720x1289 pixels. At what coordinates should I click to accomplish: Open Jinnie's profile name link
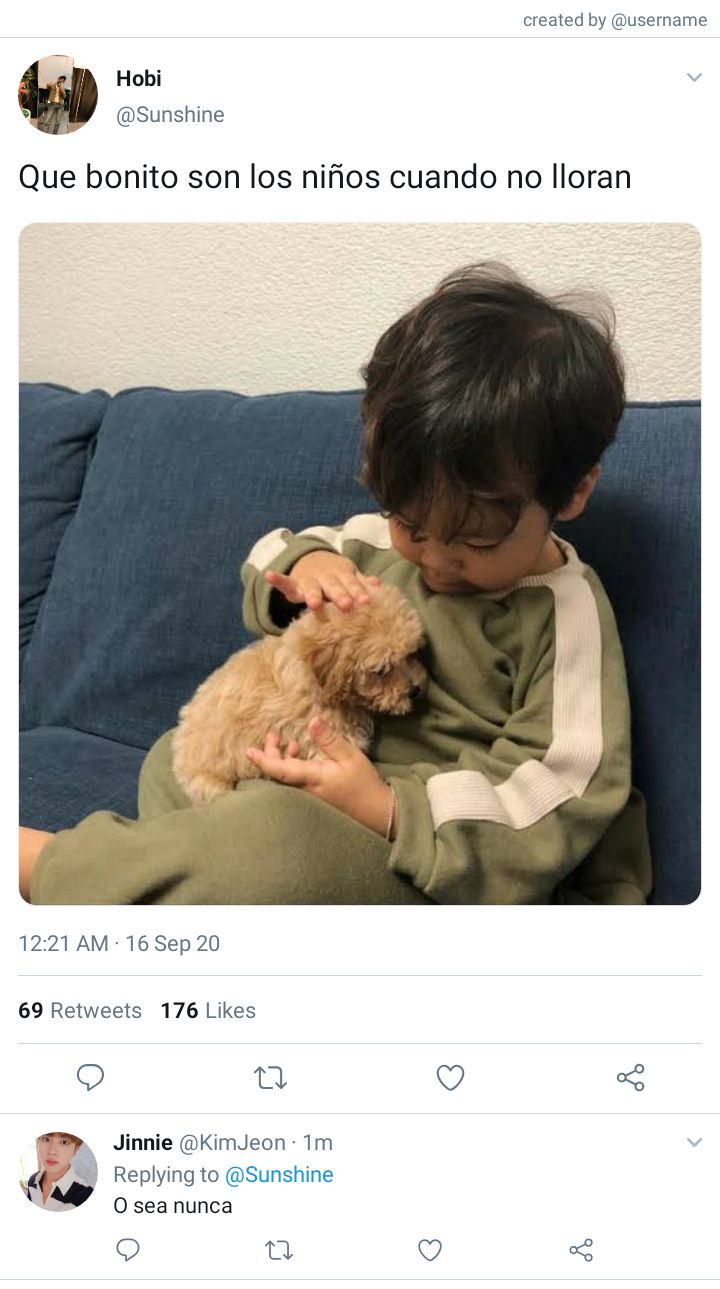pyautogui.click(x=143, y=1142)
